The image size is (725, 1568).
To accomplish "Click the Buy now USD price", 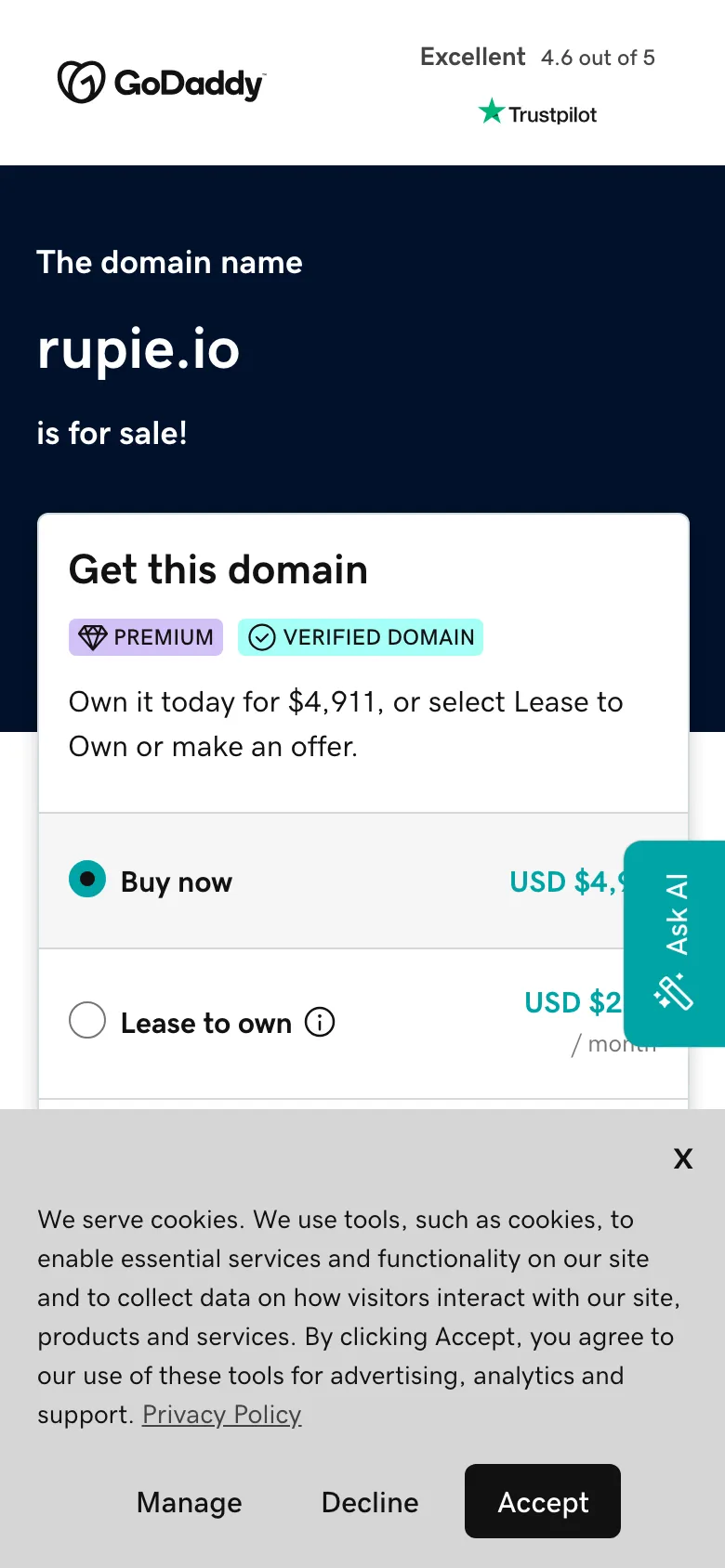I will click(567, 882).
